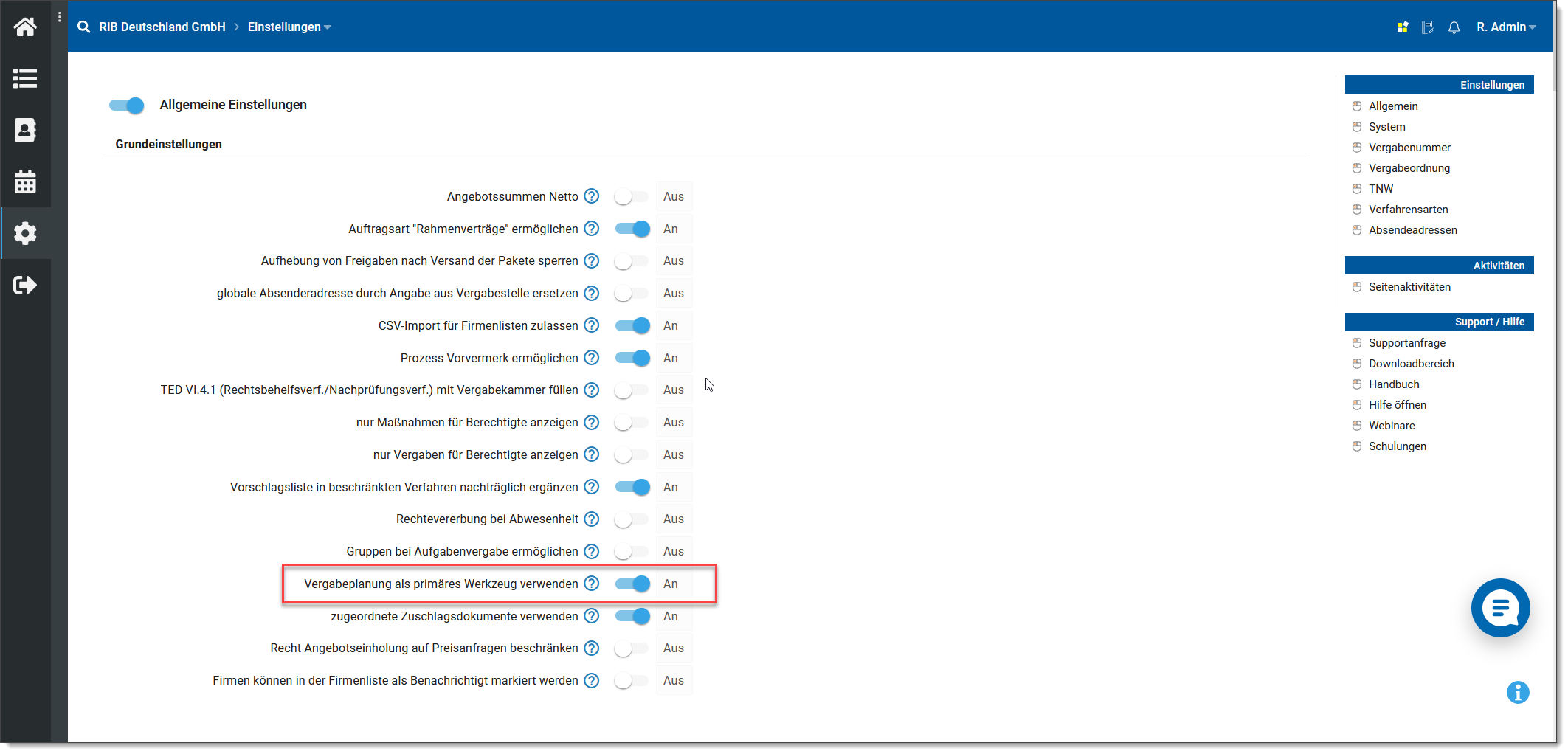
Task: Show help for TED VI.4.1 setting
Action: pos(592,390)
